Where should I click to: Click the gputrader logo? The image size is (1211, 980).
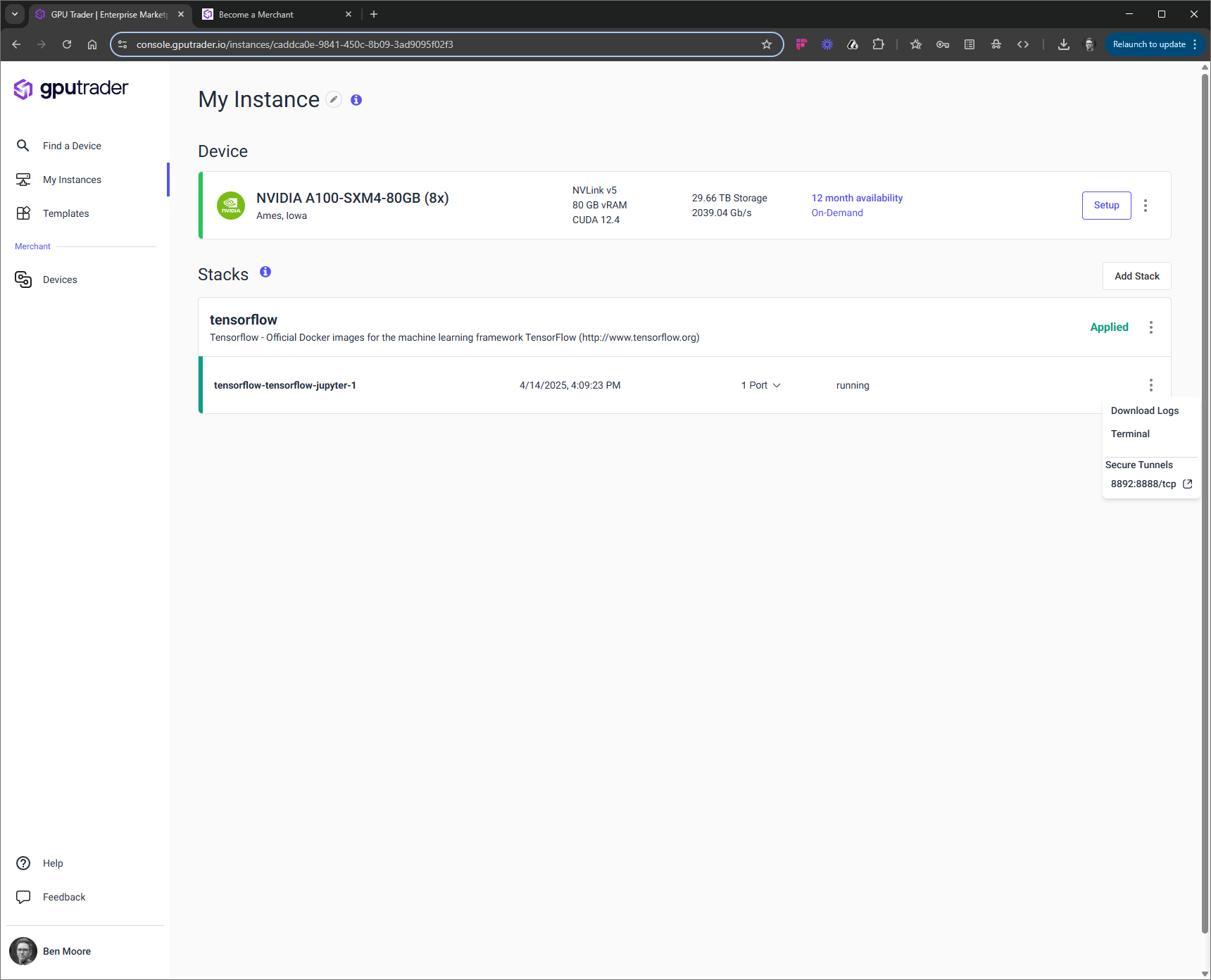coord(71,89)
